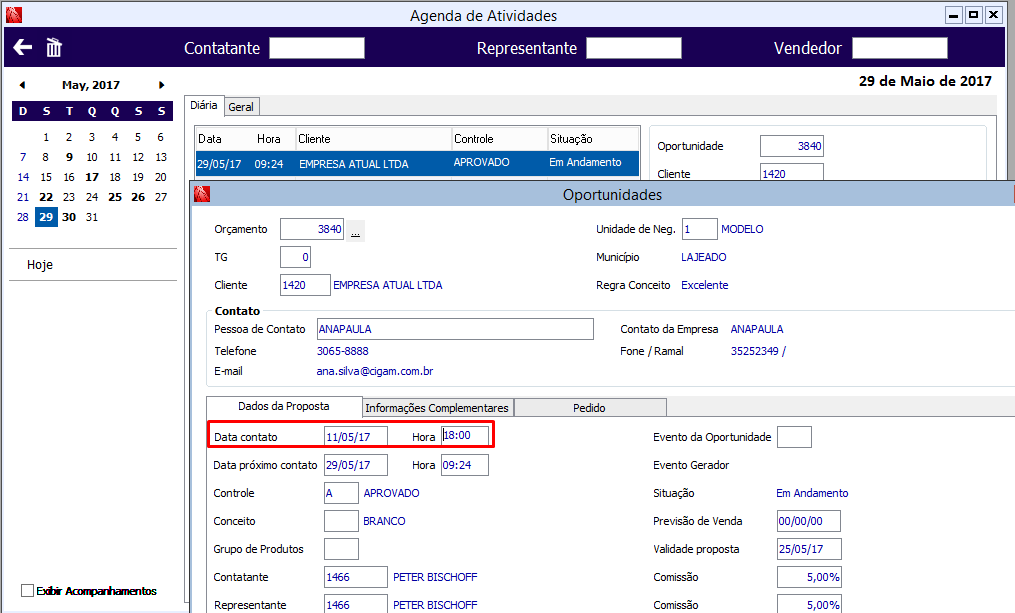Open the Orçamento lookup ellipsis button

coord(355,230)
